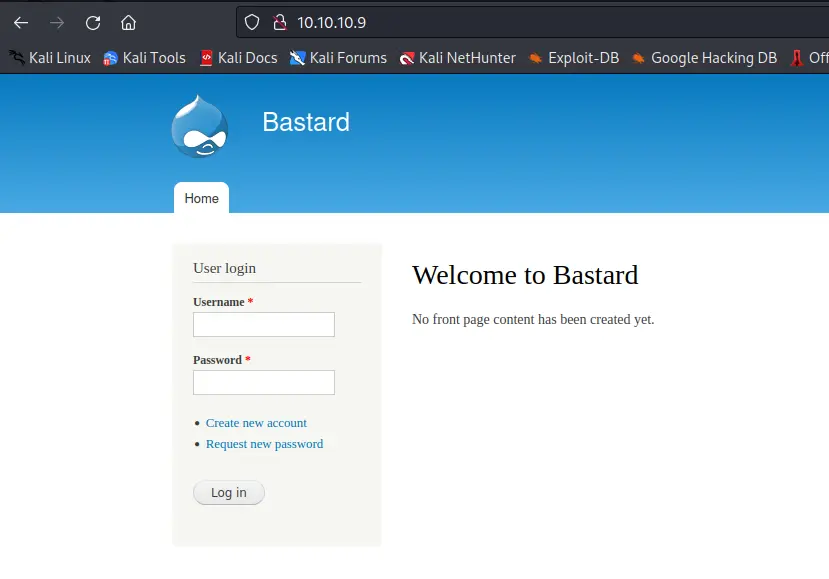Go back using the browser back arrow
The width and height of the screenshot is (829, 579).
(x=21, y=23)
